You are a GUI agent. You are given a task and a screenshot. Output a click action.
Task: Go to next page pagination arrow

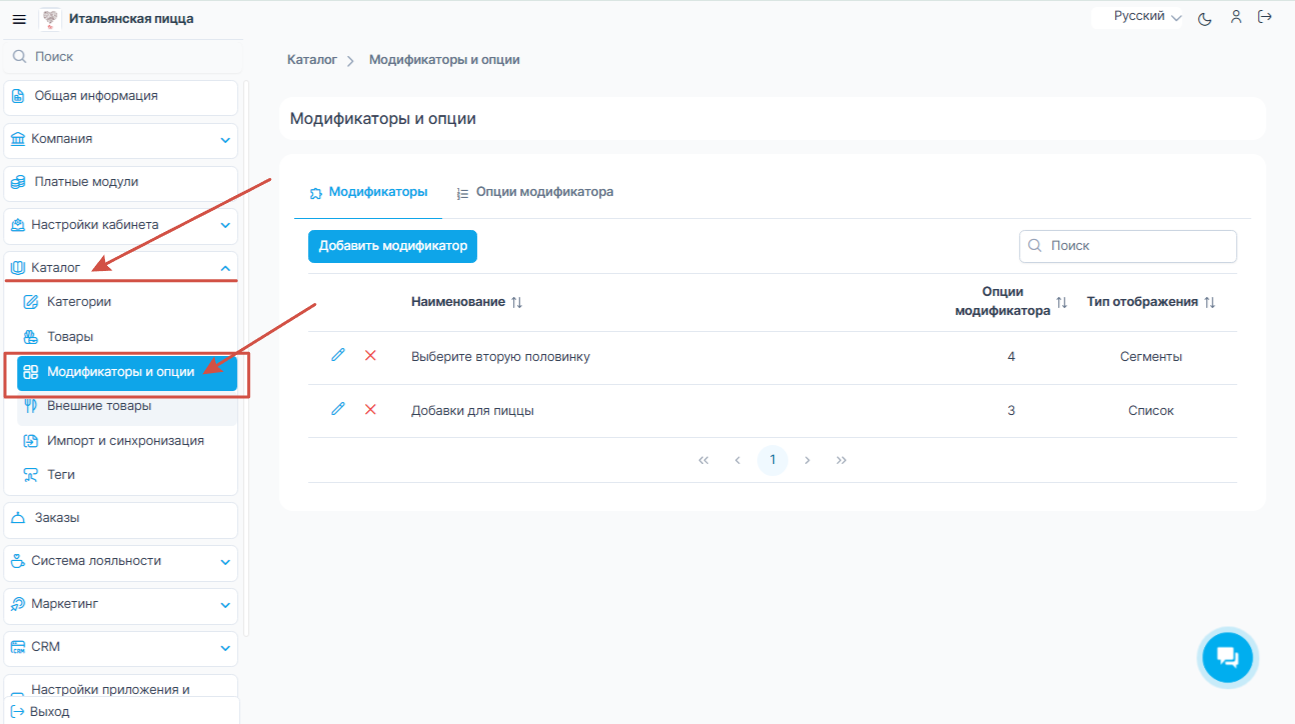[x=807, y=460]
